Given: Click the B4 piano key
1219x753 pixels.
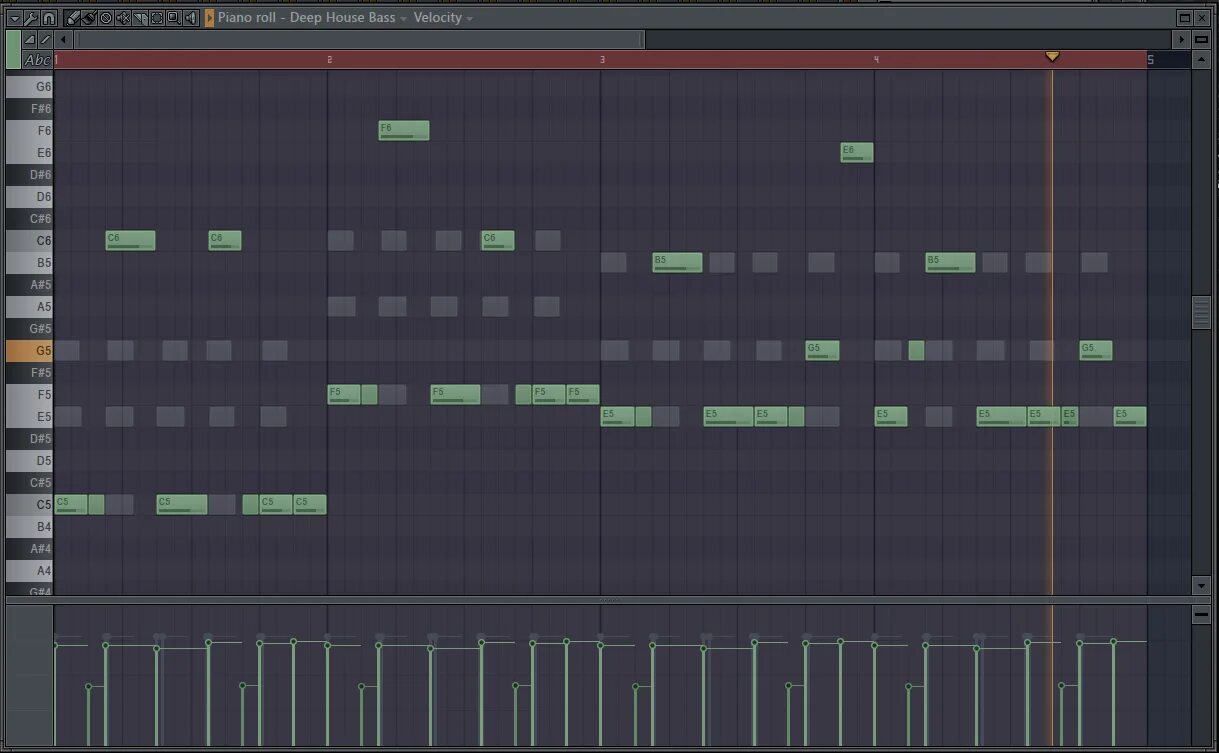Looking at the screenshot, I should (x=29, y=527).
